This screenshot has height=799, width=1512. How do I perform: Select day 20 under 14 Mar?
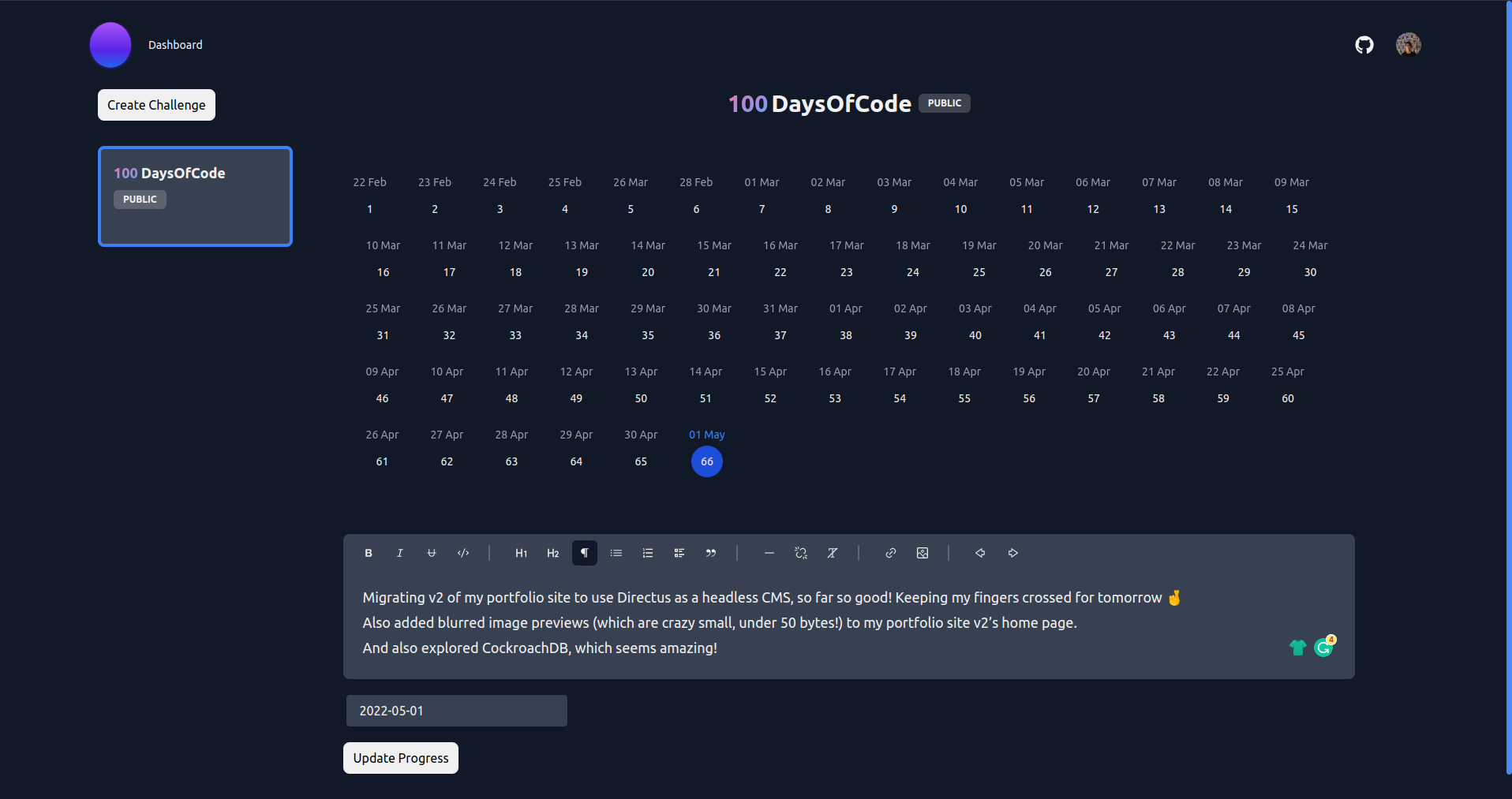point(648,272)
